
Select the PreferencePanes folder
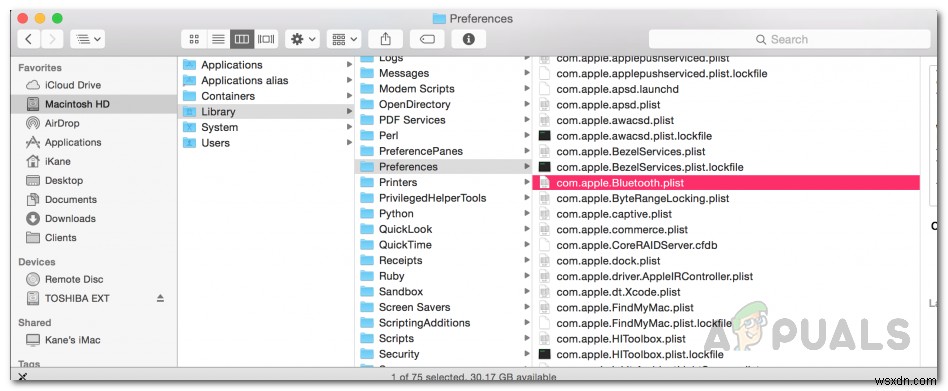tap(444, 151)
